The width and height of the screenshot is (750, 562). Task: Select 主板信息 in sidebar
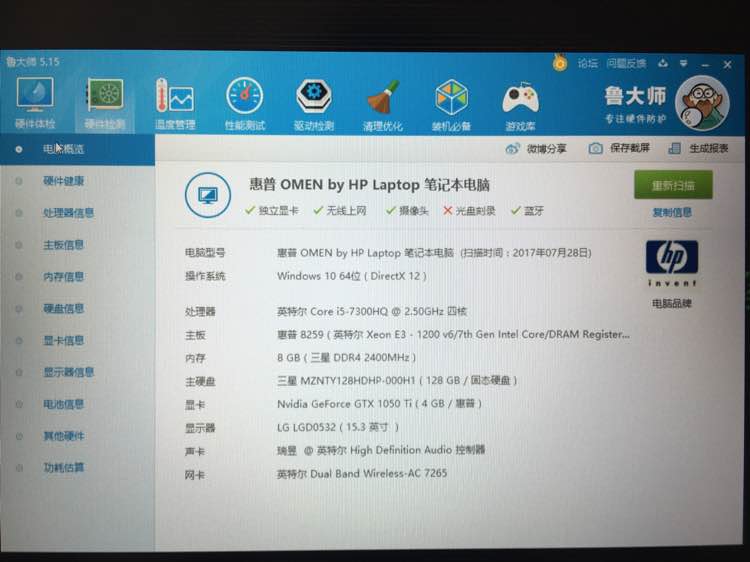[64, 245]
